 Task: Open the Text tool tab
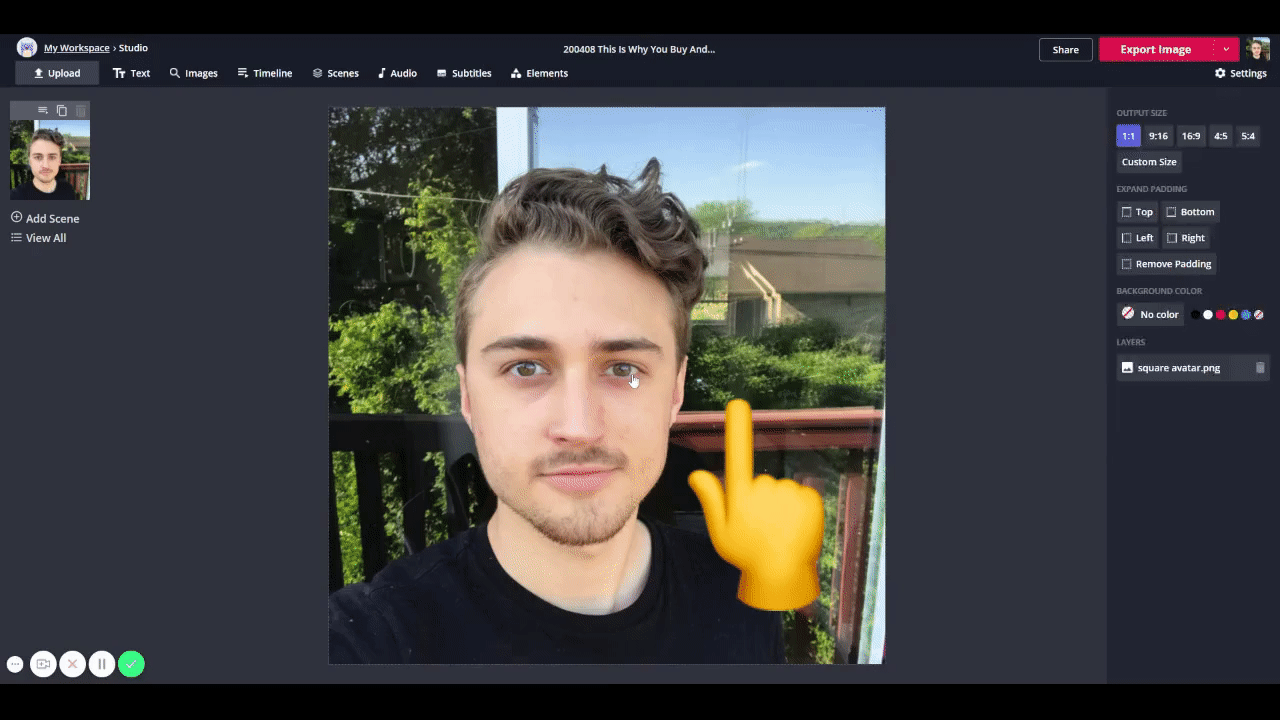131,73
